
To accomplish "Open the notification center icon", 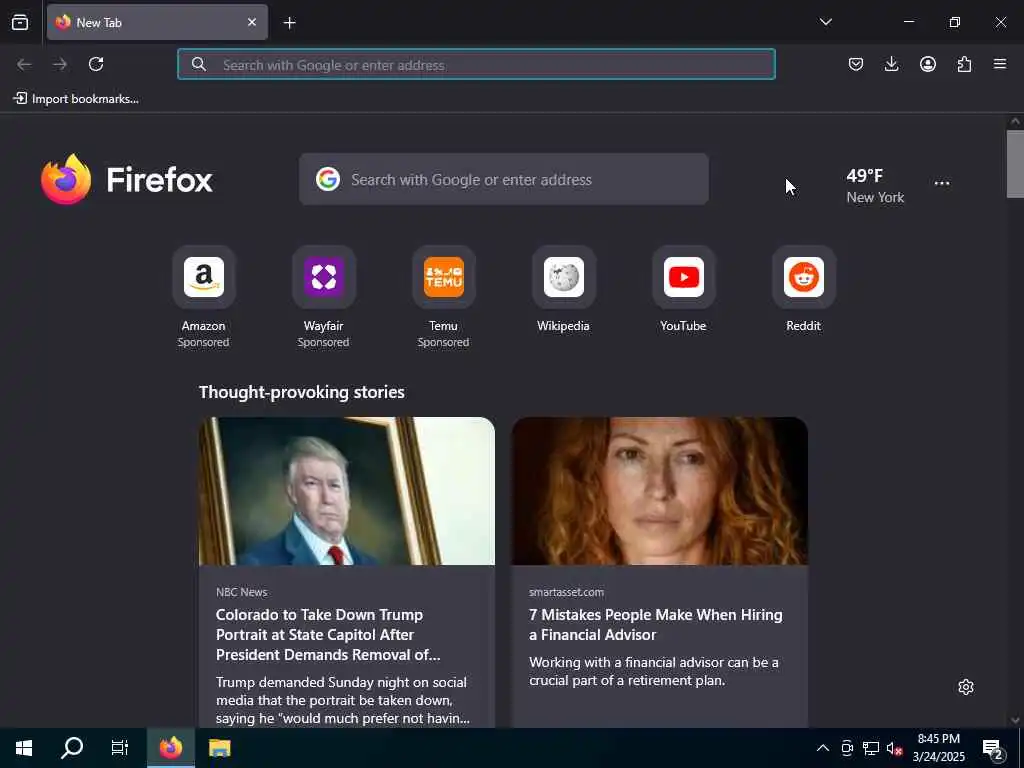I will click(x=993, y=748).
